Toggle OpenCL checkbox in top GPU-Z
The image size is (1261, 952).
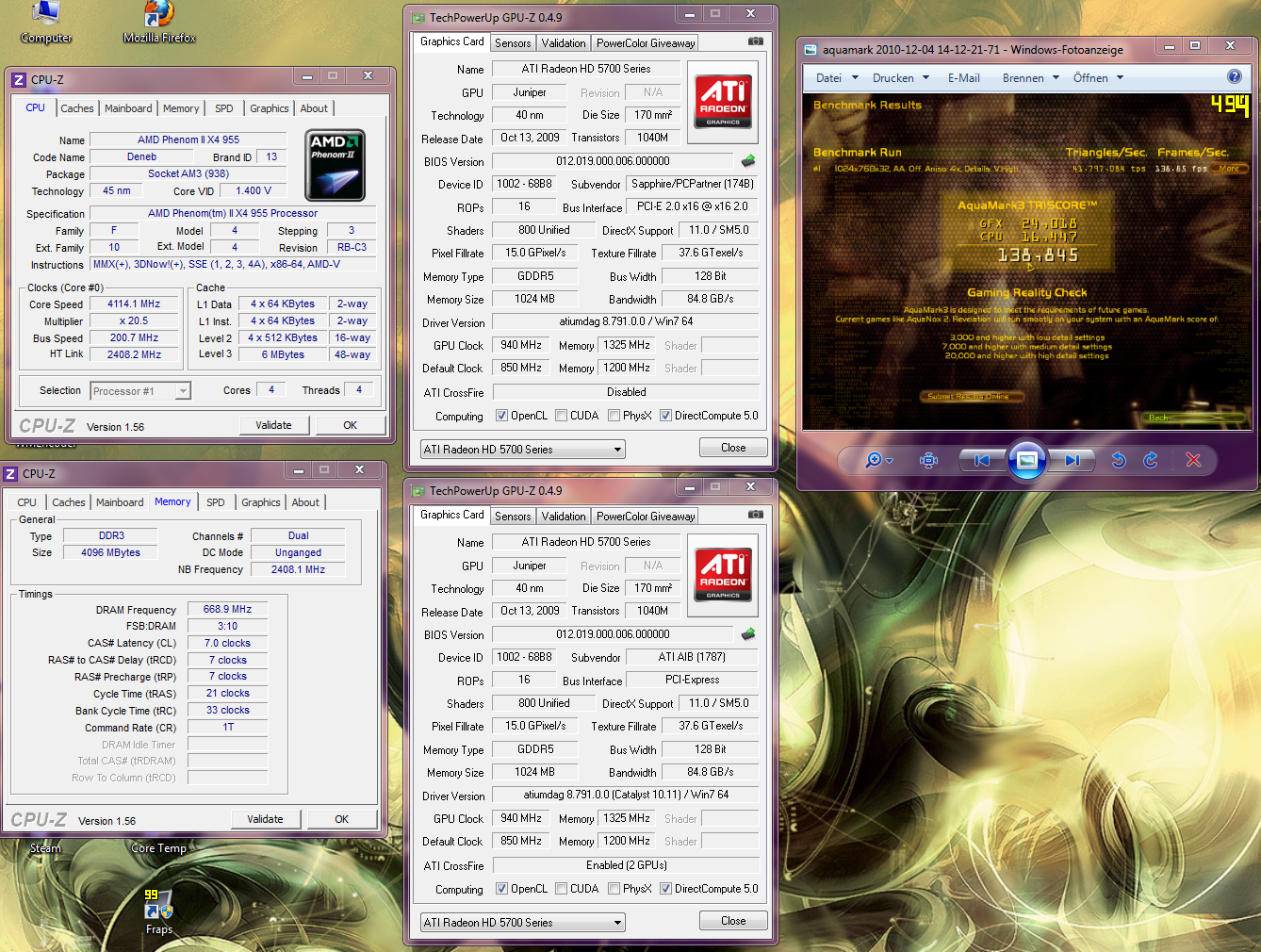pos(501,416)
